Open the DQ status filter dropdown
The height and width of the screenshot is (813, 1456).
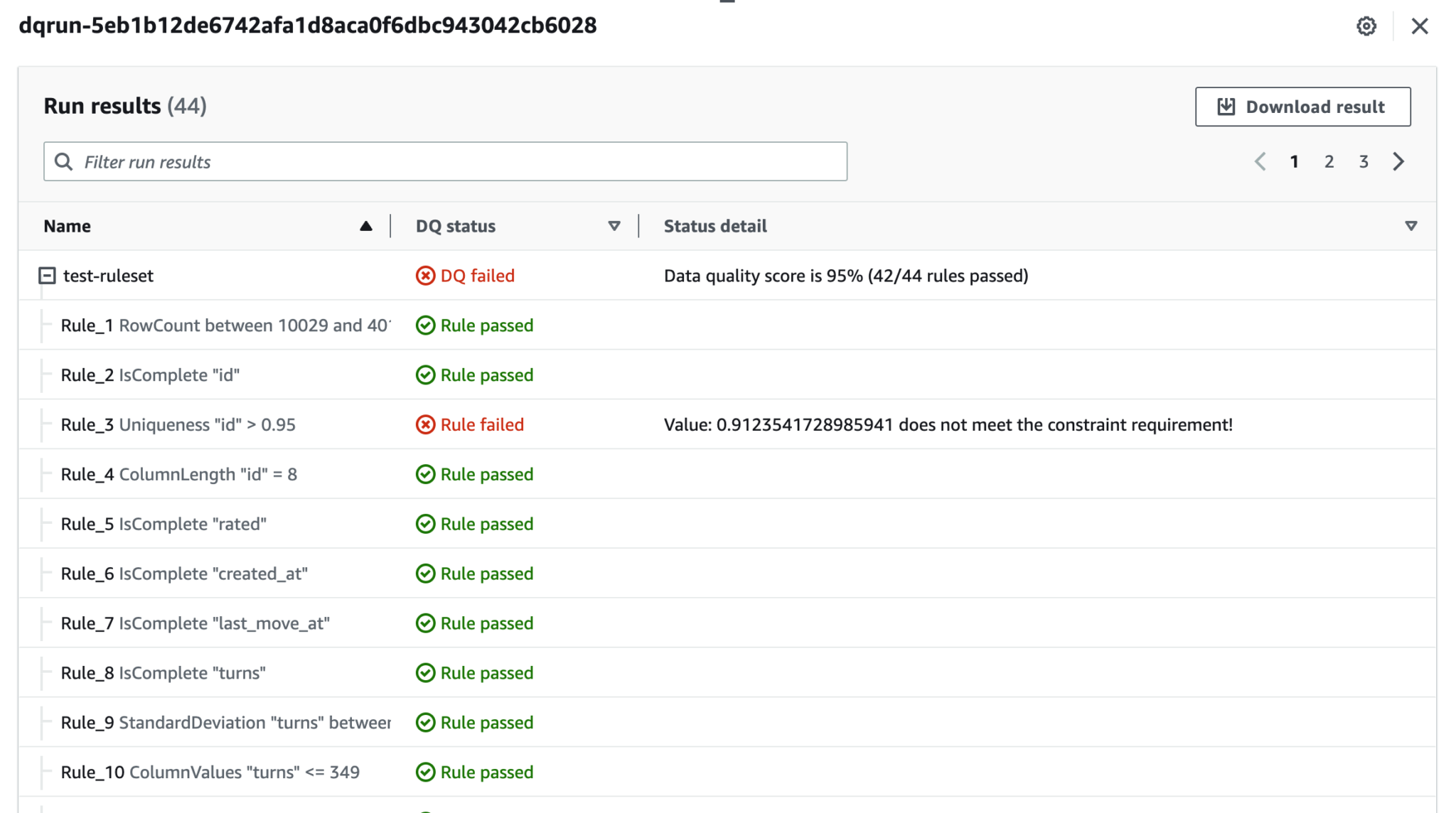click(x=614, y=226)
